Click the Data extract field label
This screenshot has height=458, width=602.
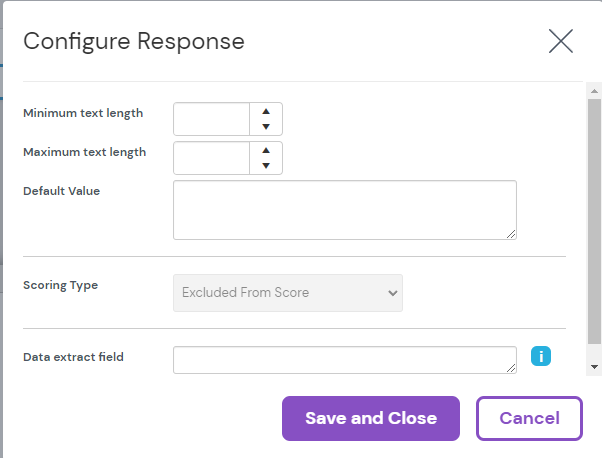tap(73, 357)
